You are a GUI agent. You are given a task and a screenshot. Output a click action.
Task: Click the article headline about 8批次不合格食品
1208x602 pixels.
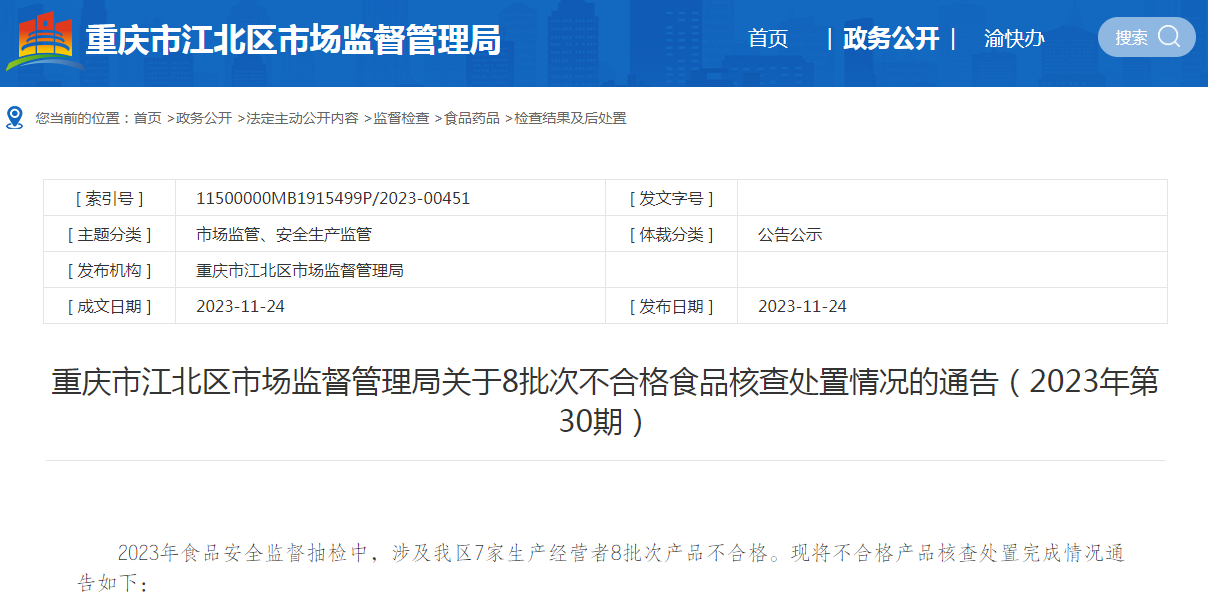[x=604, y=401]
